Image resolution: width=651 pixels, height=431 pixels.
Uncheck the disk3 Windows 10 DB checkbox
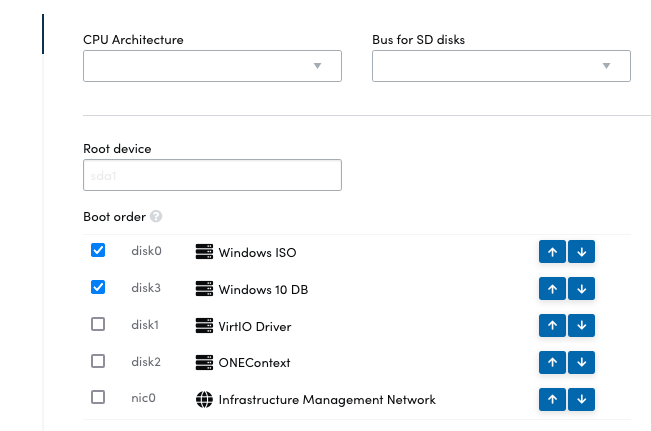[x=98, y=288]
